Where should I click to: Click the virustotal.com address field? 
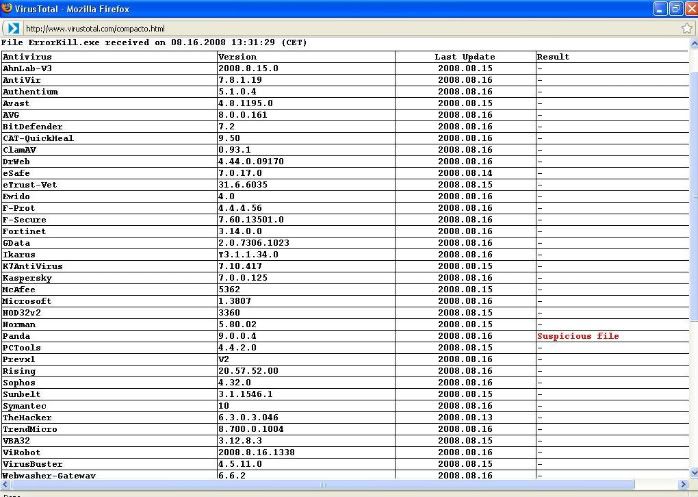point(352,29)
